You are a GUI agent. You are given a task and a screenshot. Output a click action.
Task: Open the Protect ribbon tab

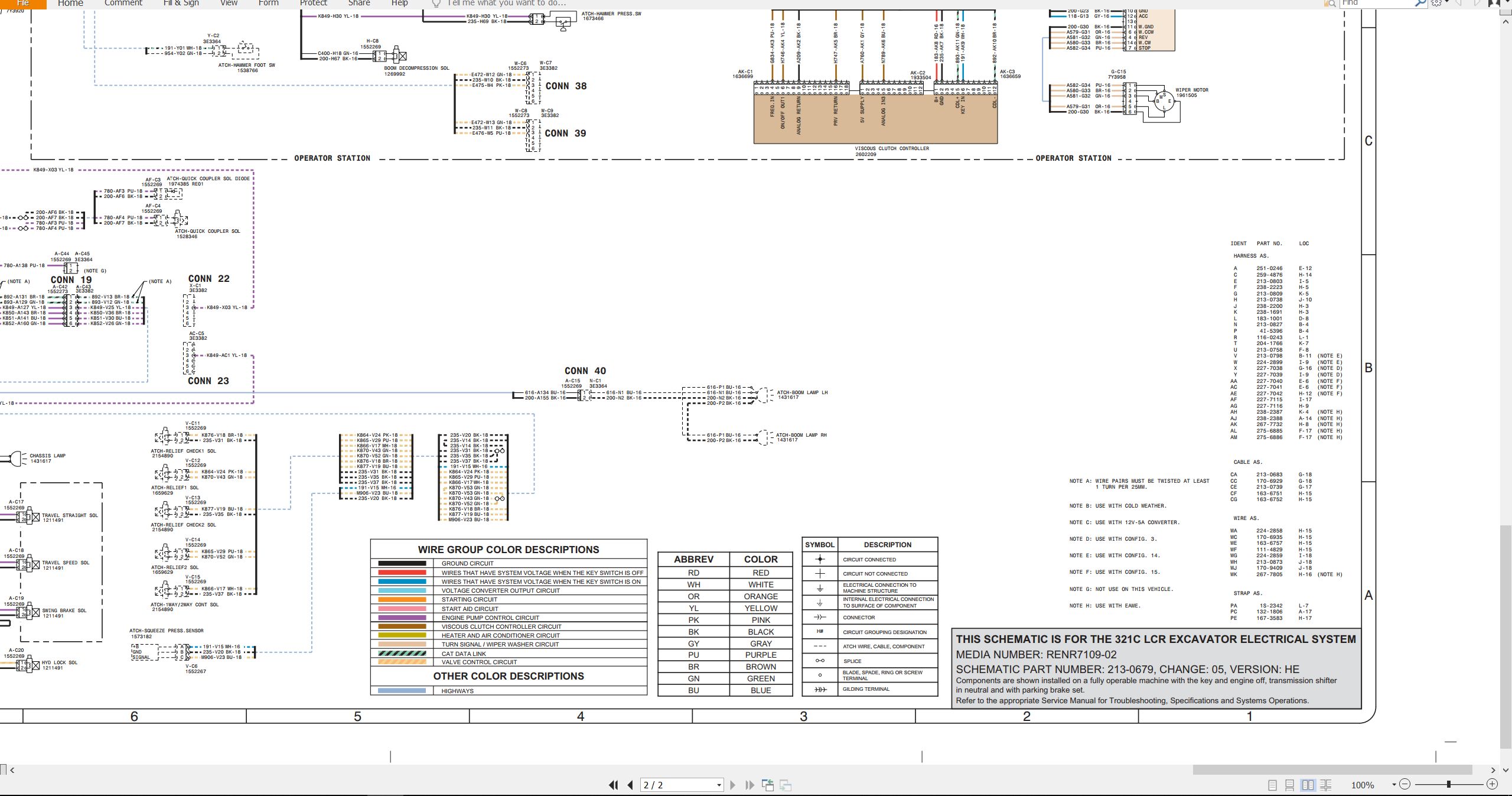[x=313, y=3]
